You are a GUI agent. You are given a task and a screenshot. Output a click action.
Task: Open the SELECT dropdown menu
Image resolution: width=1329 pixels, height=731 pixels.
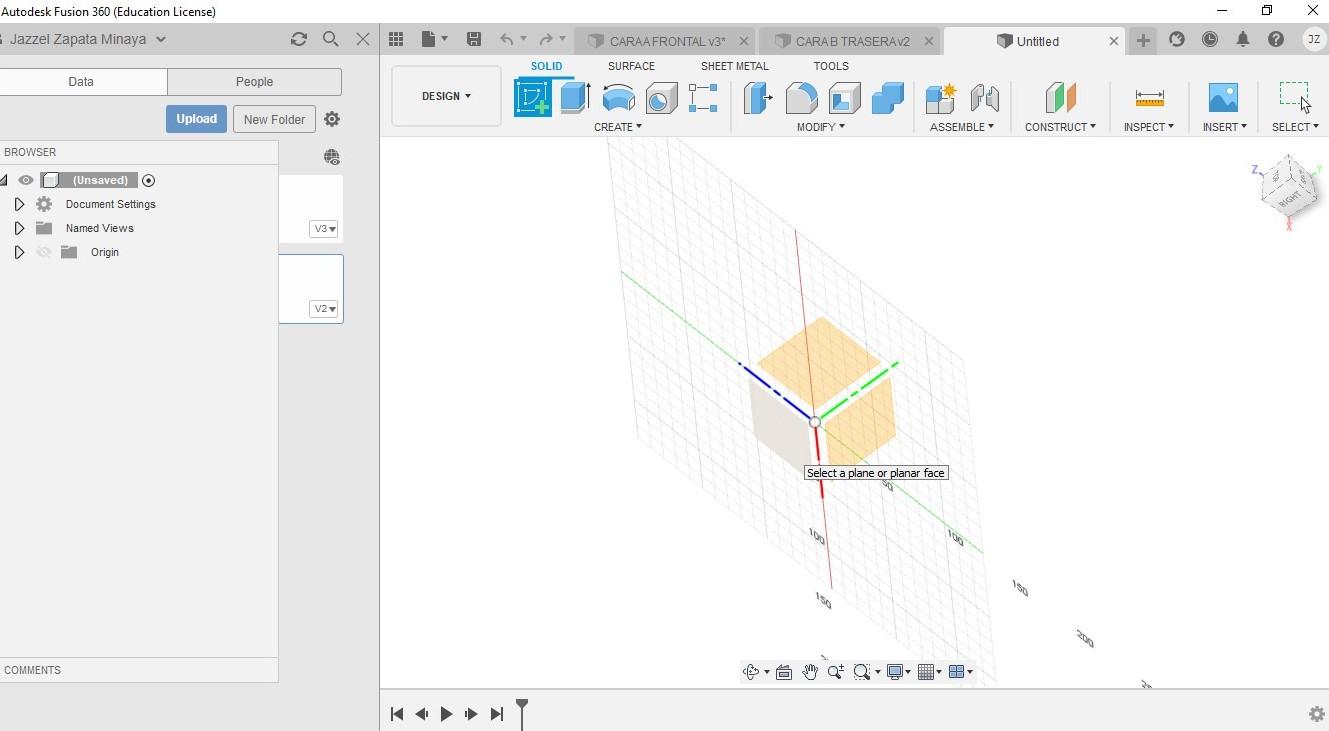coord(1295,127)
